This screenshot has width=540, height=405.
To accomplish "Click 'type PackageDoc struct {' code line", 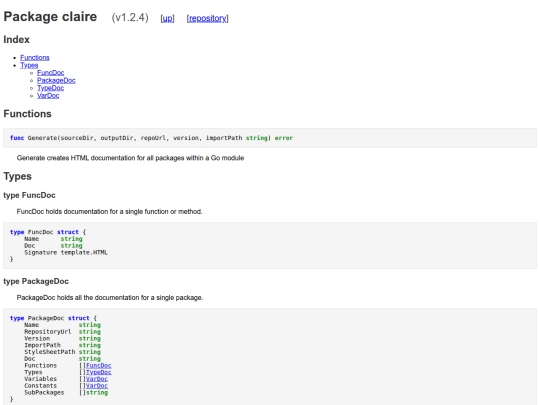I will 53,318.
